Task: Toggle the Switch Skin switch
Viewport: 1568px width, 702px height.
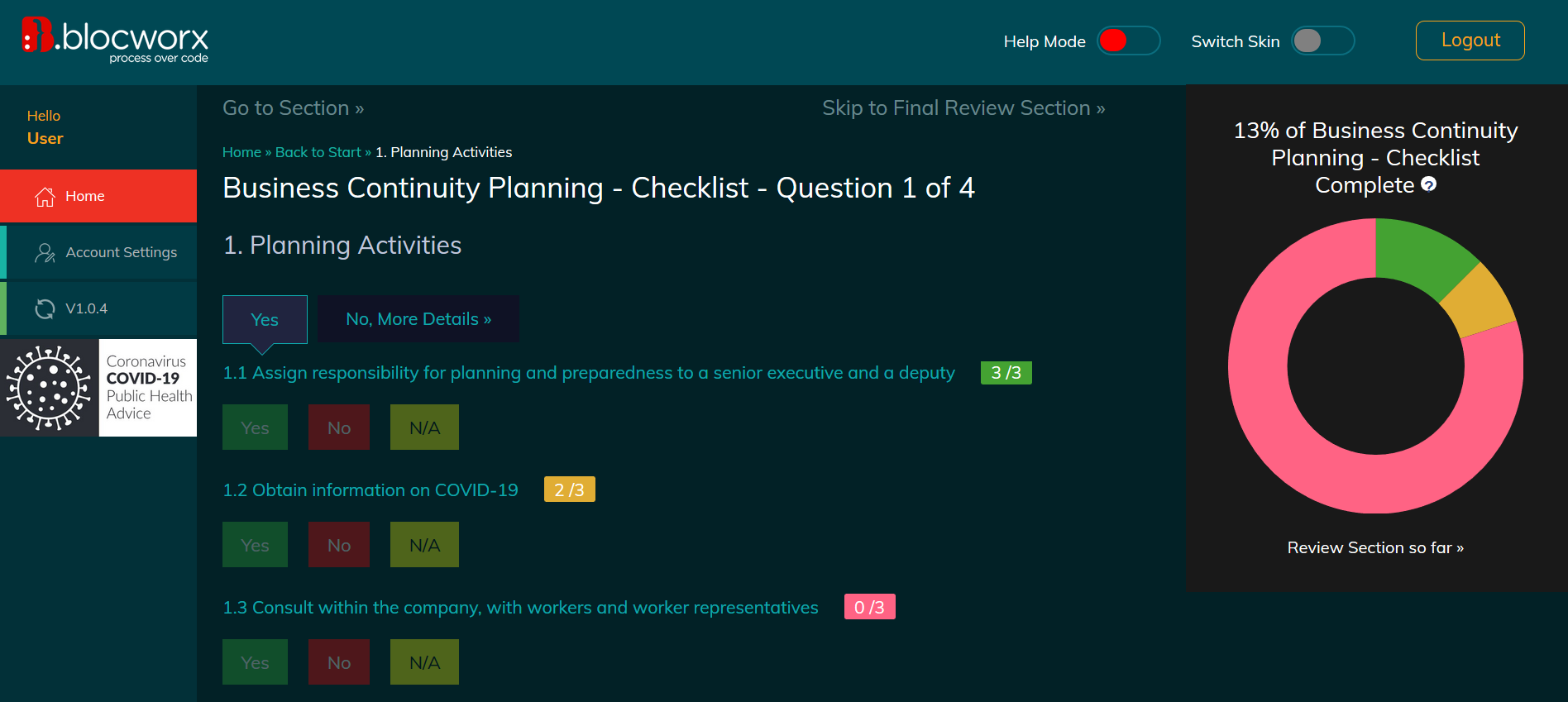Action: click(x=1323, y=41)
